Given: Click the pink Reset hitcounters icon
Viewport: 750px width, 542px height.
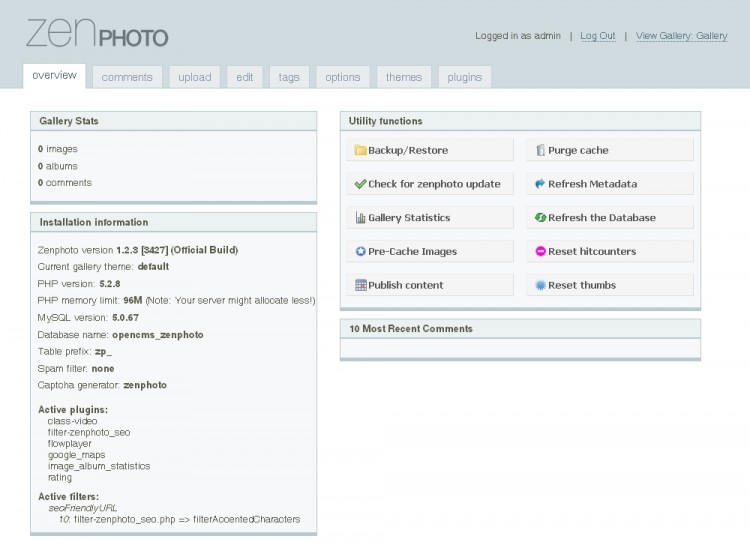Looking at the screenshot, I should pos(540,251).
